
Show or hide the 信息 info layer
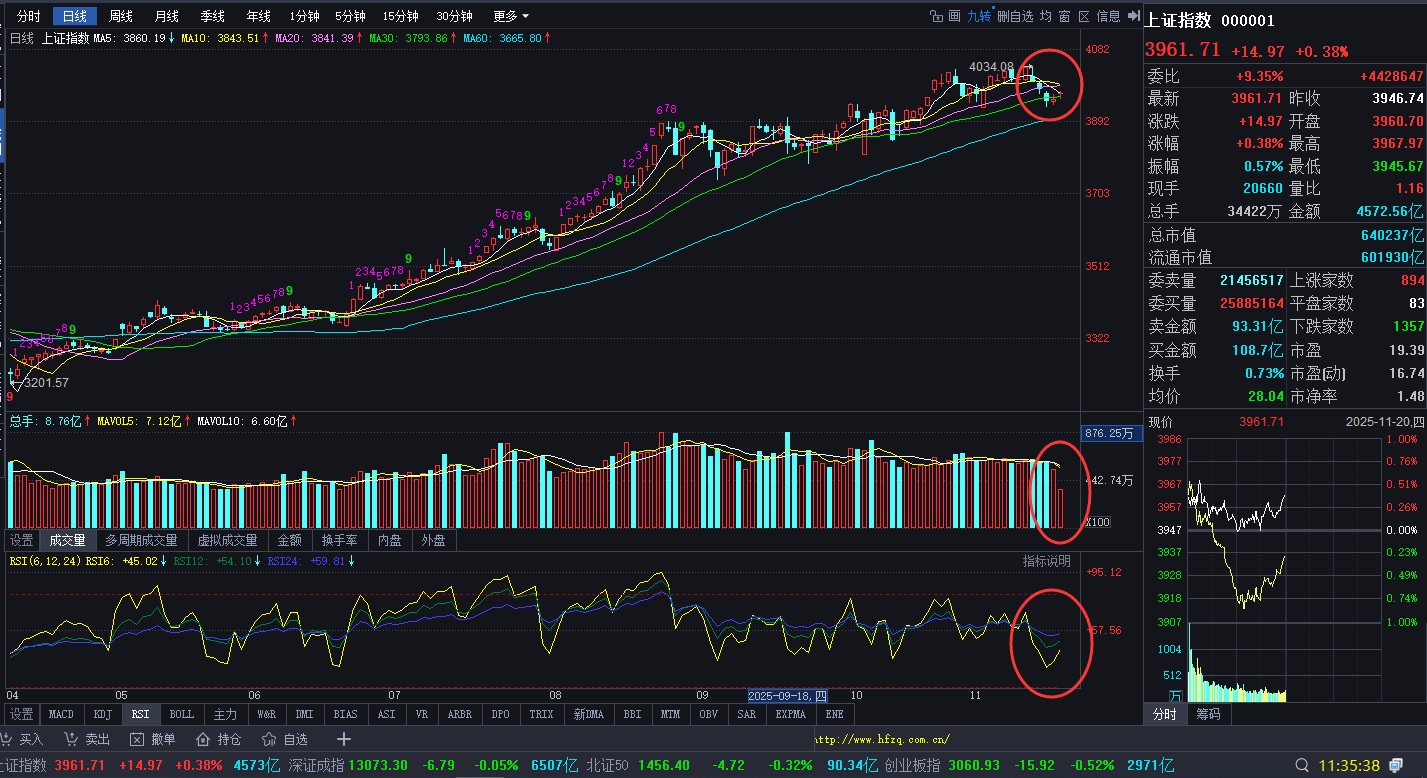click(x=1108, y=16)
